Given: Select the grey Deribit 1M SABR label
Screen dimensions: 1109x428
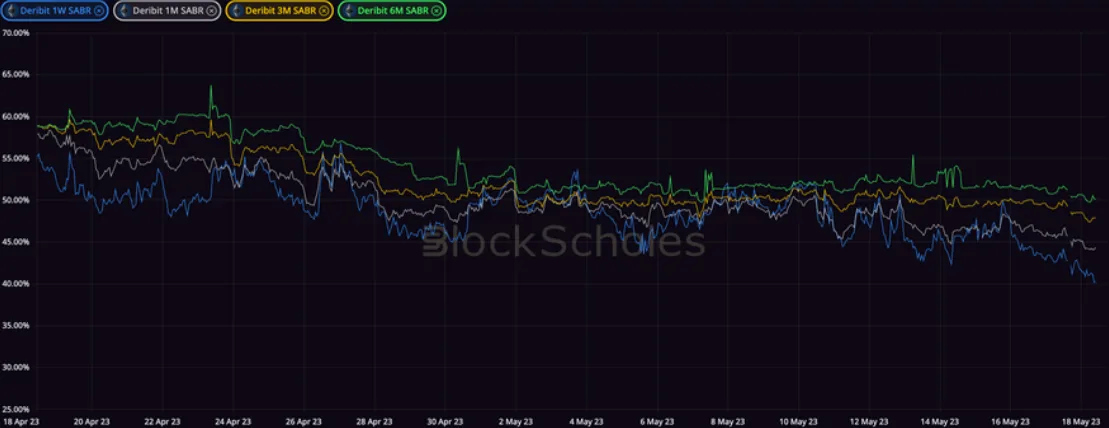Looking at the screenshot, I should tap(169, 11).
